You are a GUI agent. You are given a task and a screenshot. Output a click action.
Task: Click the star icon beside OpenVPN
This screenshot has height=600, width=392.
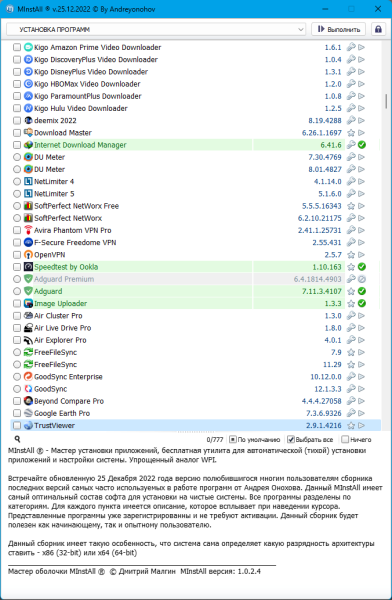pos(351,255)
